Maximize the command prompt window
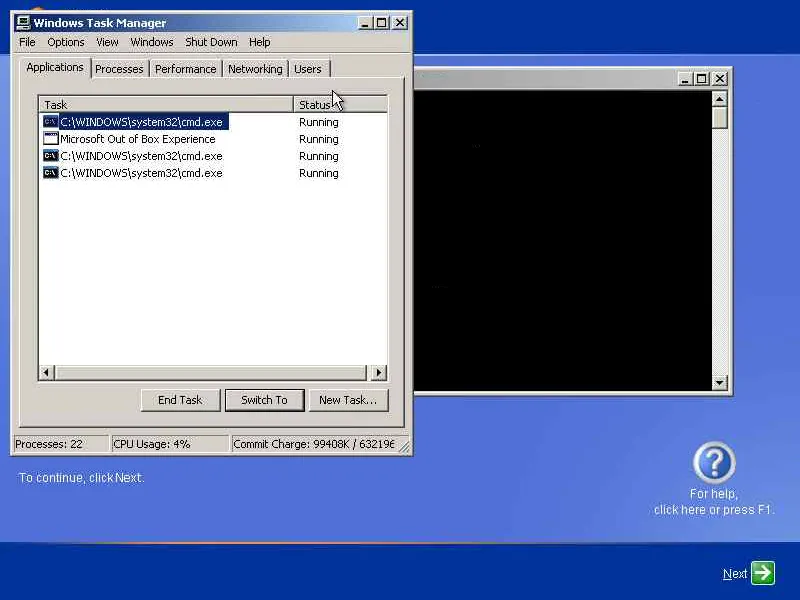Viewport: 800px width, 600px height. (702, 79)
